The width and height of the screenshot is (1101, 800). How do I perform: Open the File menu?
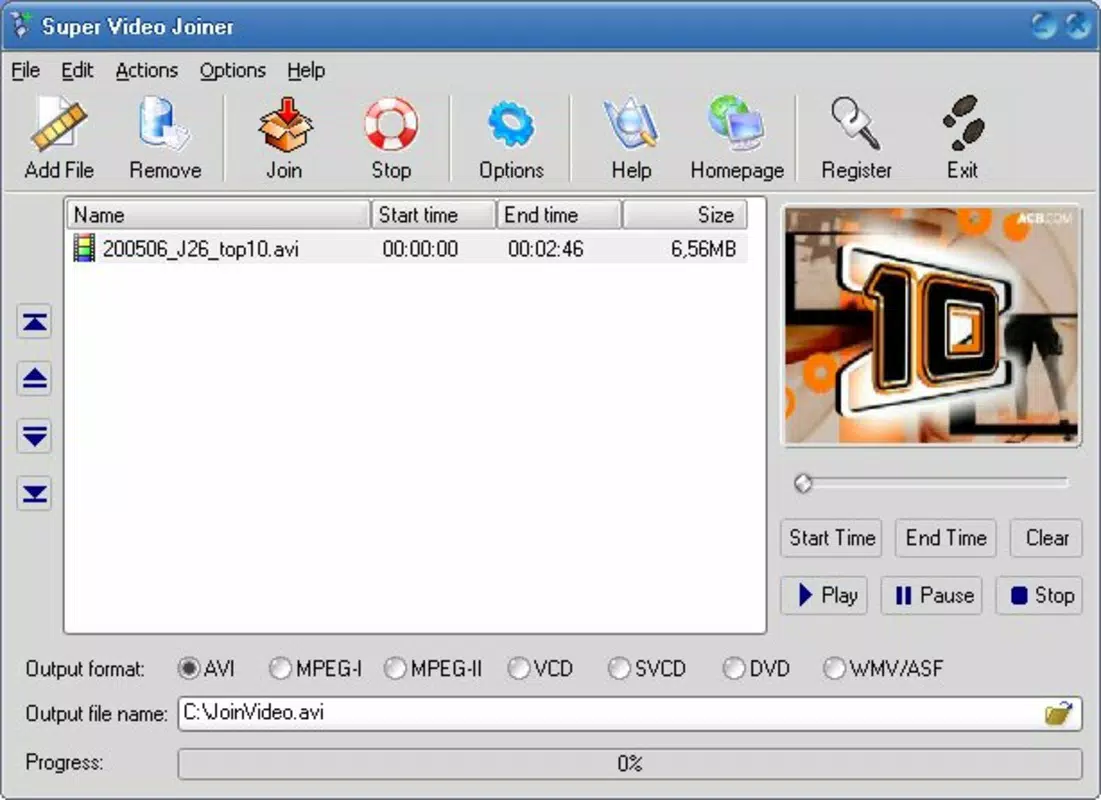(x=26, y=70)
